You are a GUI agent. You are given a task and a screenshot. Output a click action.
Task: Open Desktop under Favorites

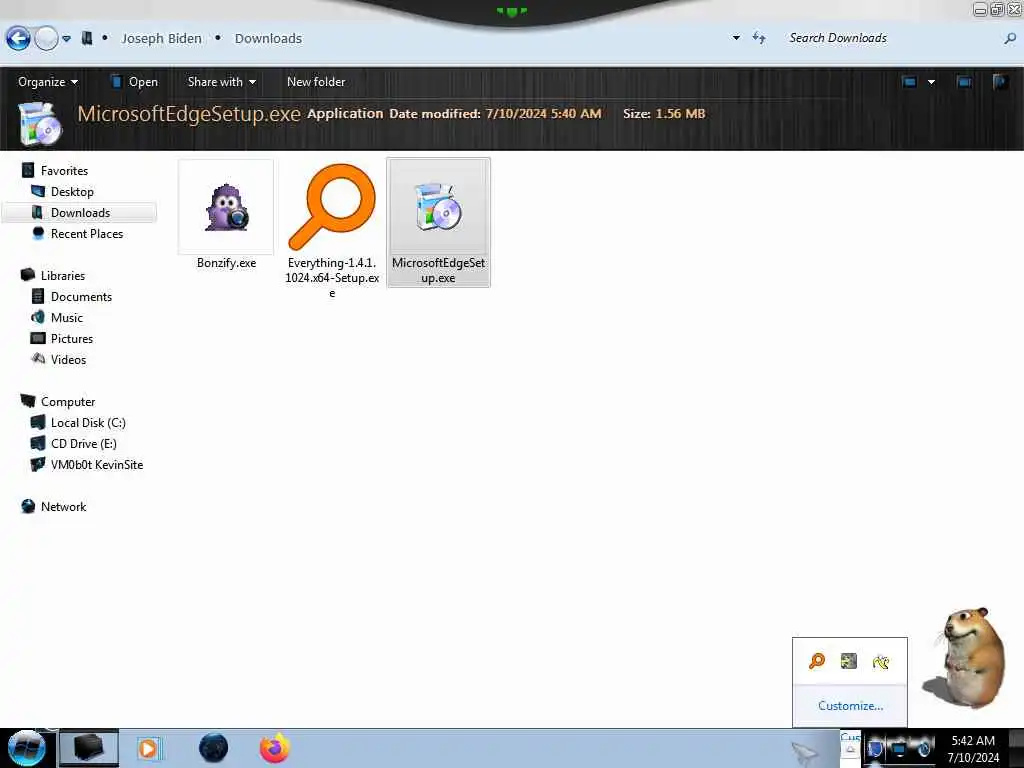click(x=72, y=191)
